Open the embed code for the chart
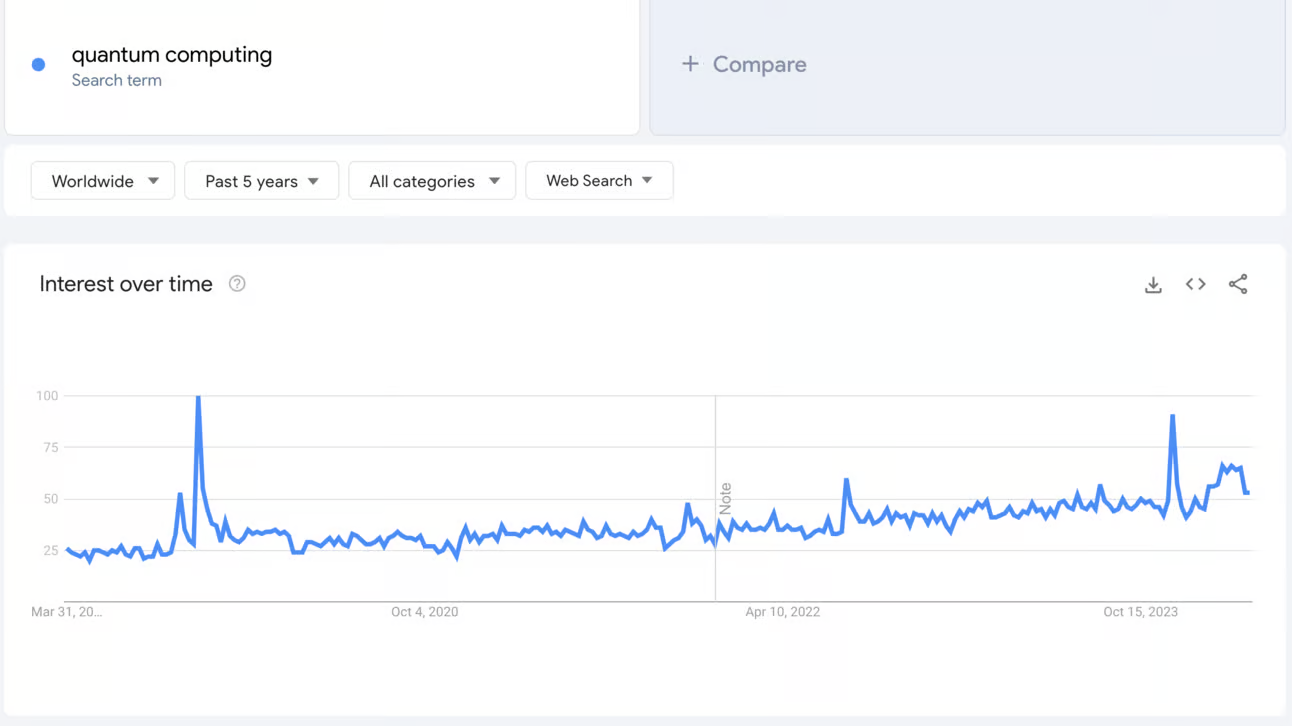This screenshot has height=726, width=1292. click(x=1195, y=284)
